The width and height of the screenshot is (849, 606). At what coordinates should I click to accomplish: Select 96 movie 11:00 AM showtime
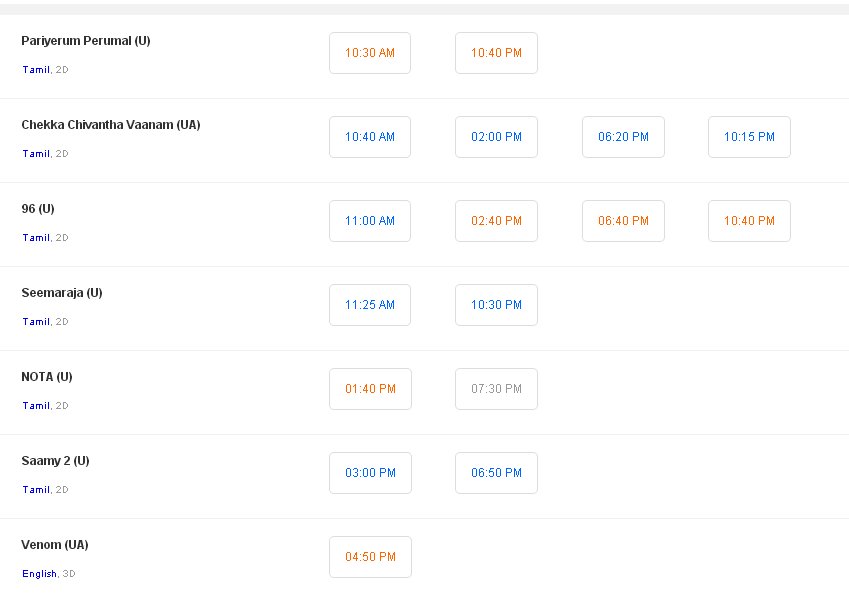[370, 221]
